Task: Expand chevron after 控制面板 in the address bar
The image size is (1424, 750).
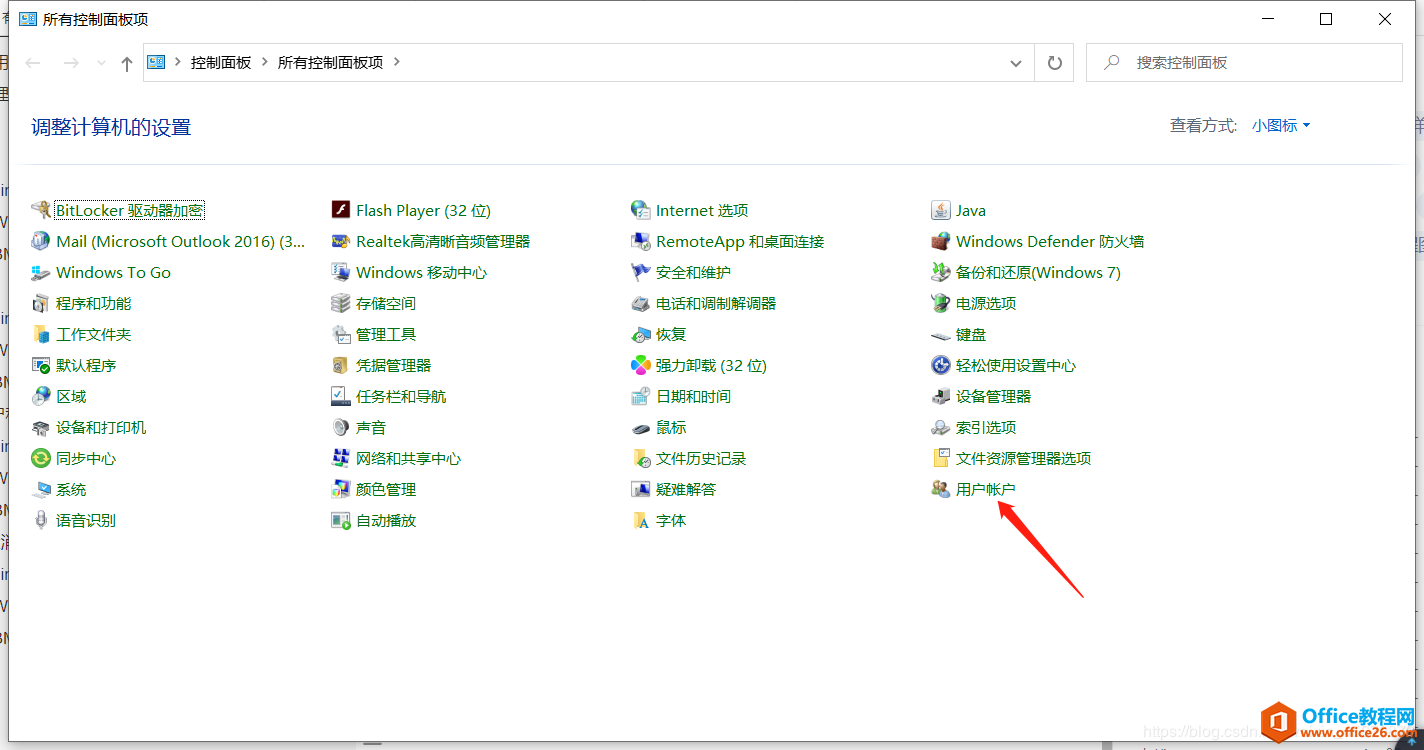Action: pyautogui.click(x=266, y=62)
